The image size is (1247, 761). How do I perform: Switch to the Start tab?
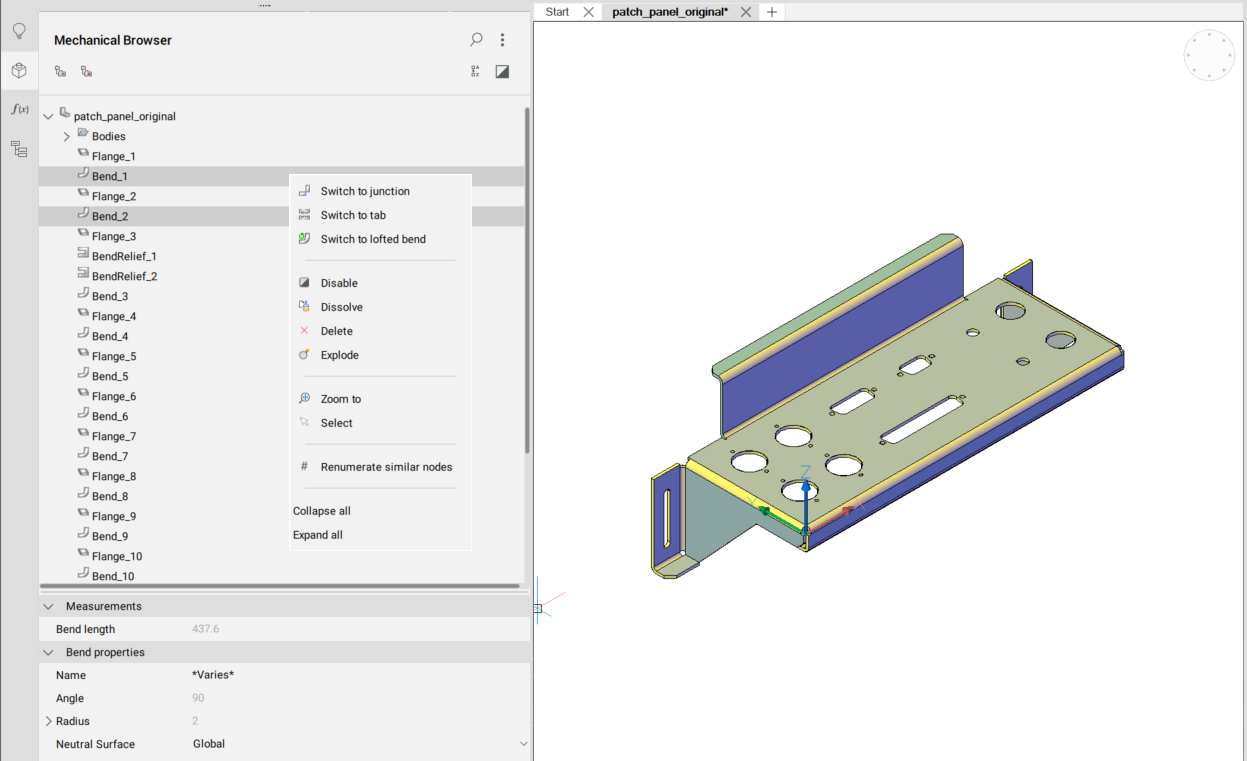(557, 12)
